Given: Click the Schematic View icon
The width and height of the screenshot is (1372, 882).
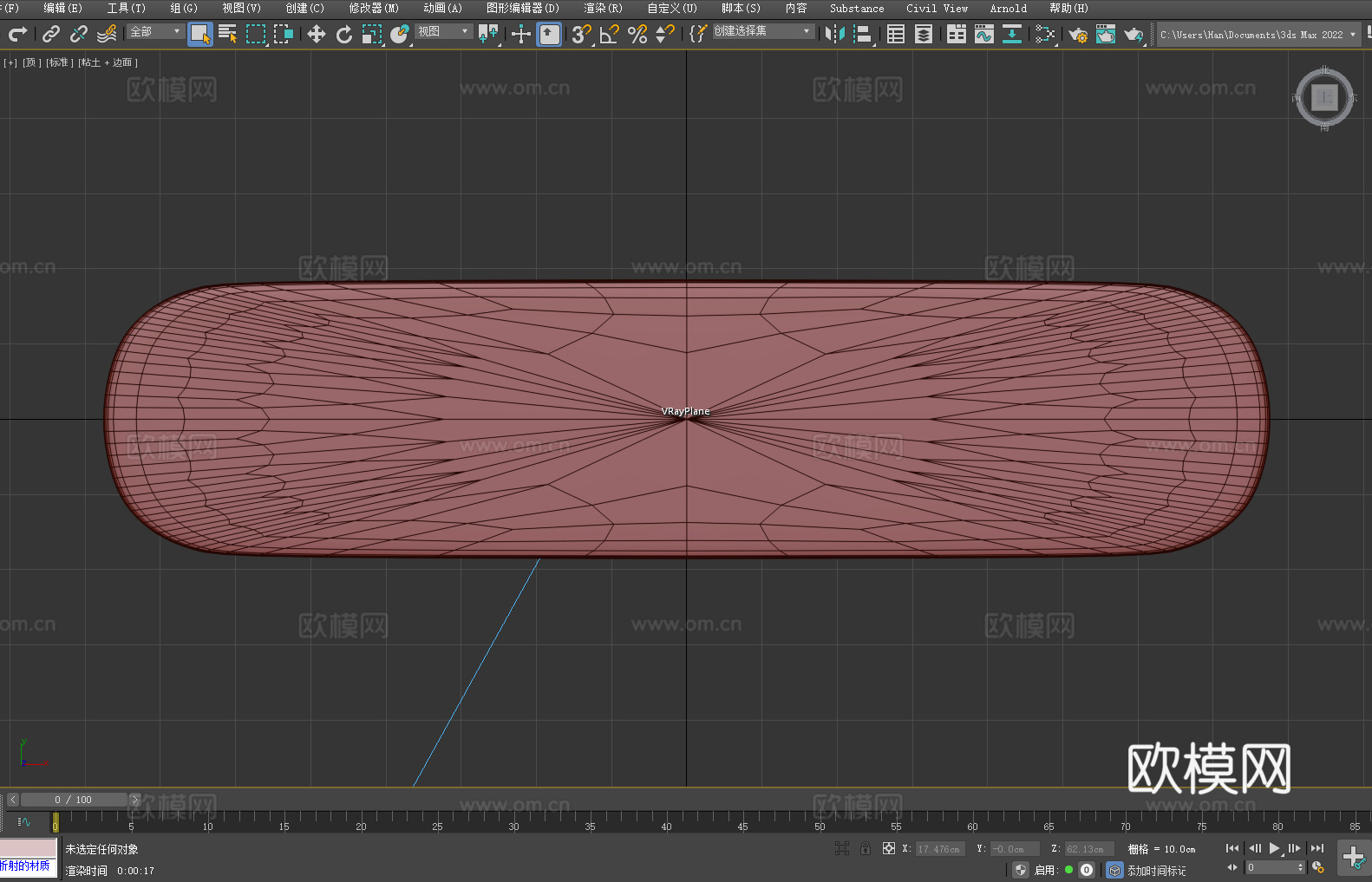Looking at the screenshot, I should [x=1012, y=34].
